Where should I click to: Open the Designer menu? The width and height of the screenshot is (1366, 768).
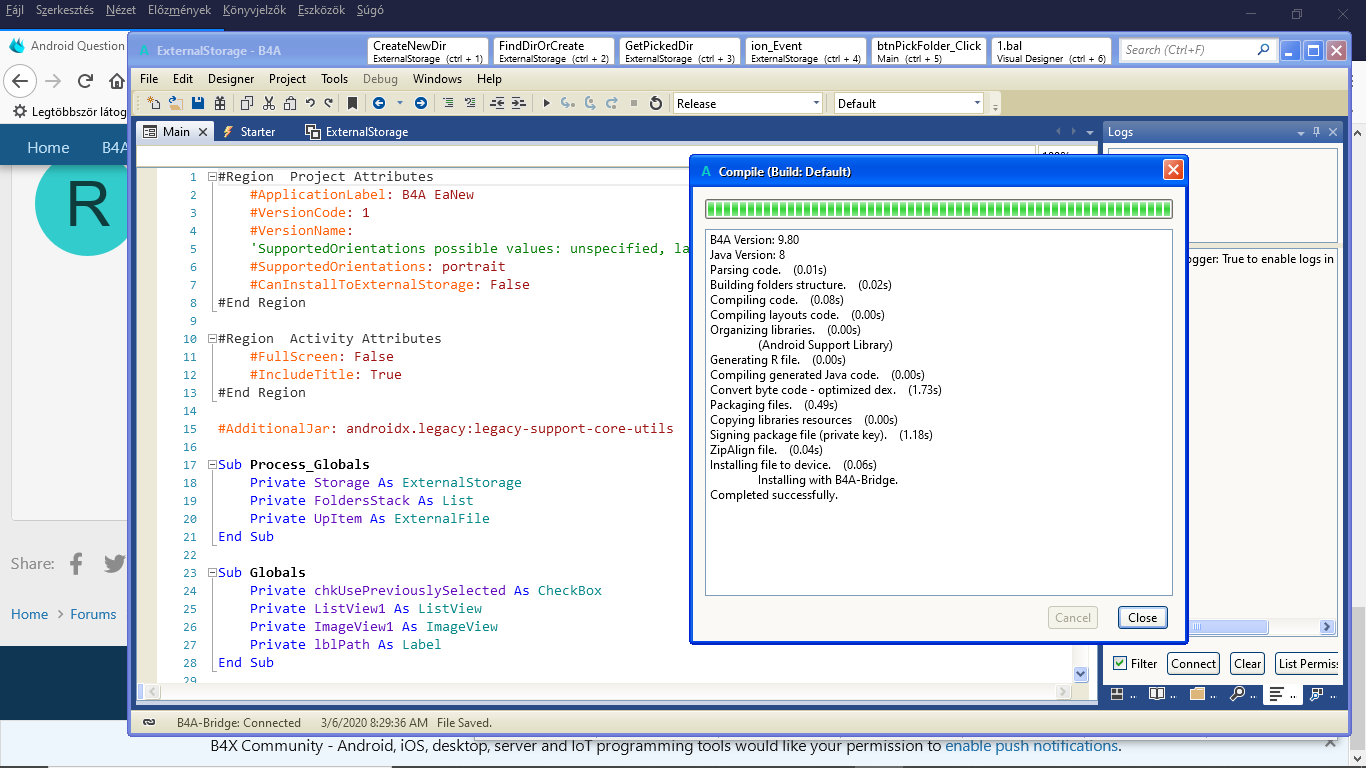(231, 79)
